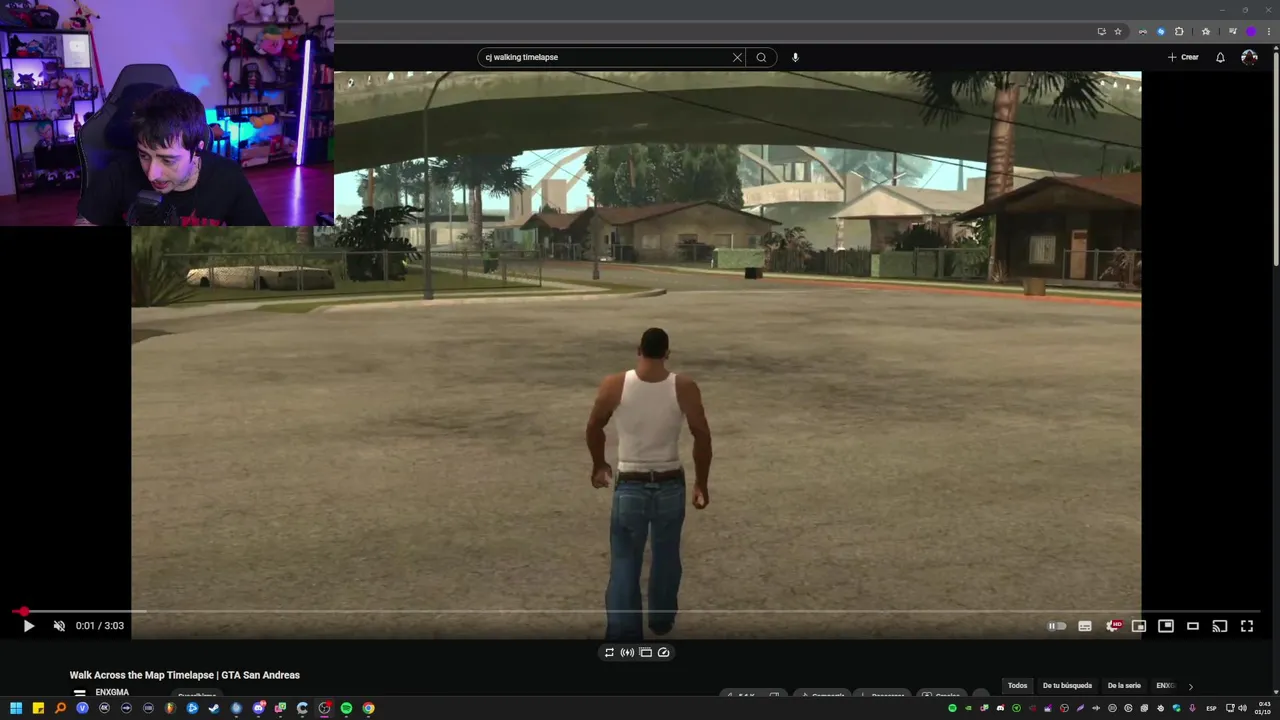1280x720 pixels.
Task: Turn on subtitles in the player
Action: pyautogui.click(x=1085, y=626)
